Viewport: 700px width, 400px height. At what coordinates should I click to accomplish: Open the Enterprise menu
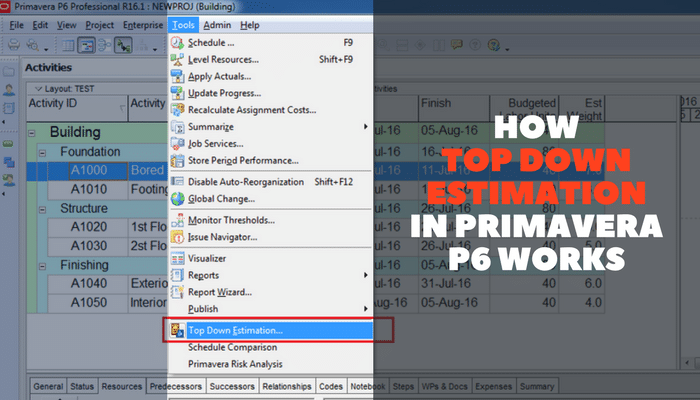point(143,25)
